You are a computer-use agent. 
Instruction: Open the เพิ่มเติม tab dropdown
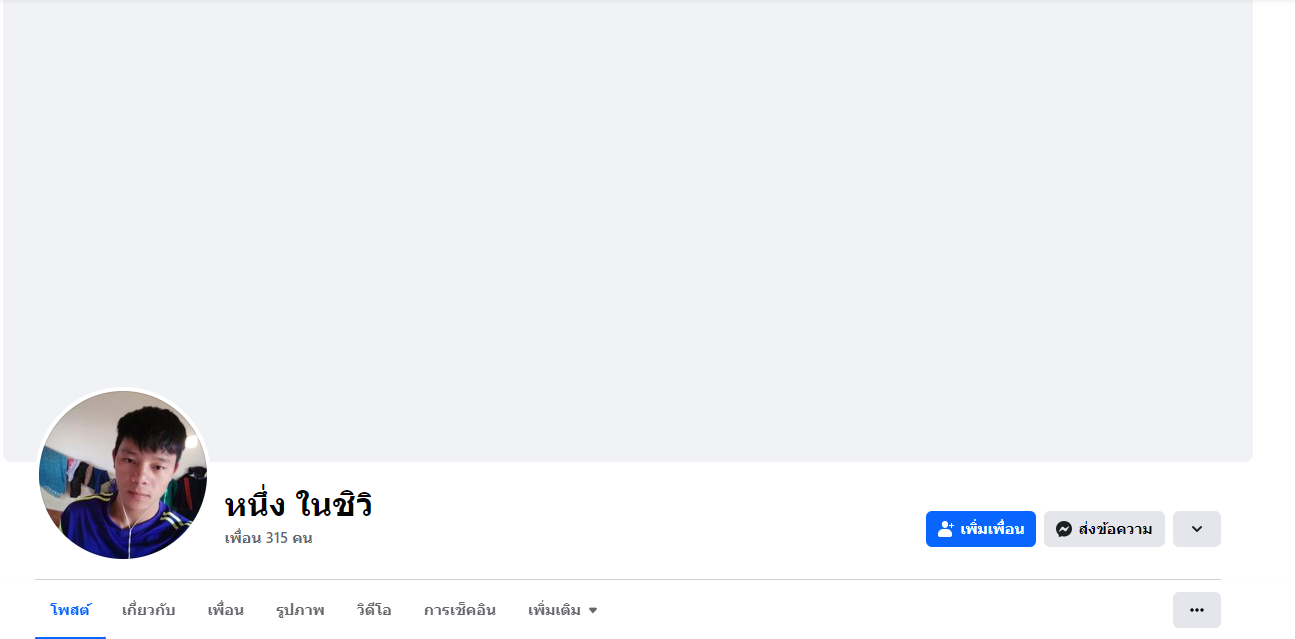point(563,610)
